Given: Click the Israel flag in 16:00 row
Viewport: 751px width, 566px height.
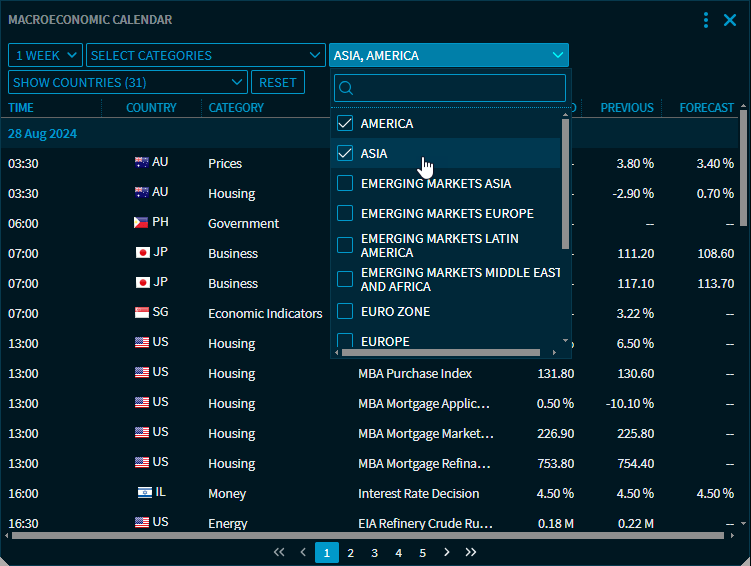Looking at the screenshot, I should pyautogui.click(x=145, y=493).
